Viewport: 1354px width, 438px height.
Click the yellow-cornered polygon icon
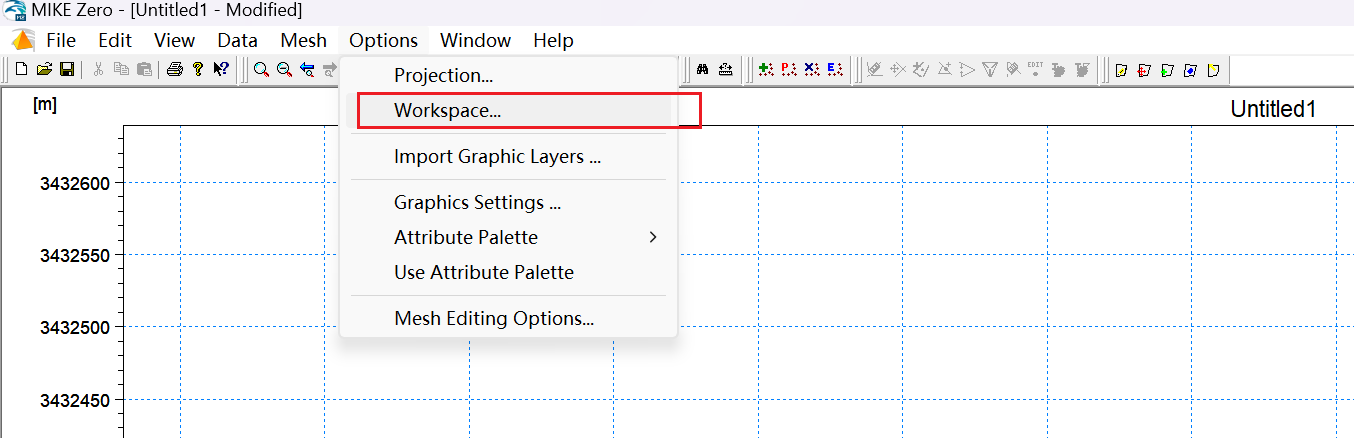point(1213,69)
